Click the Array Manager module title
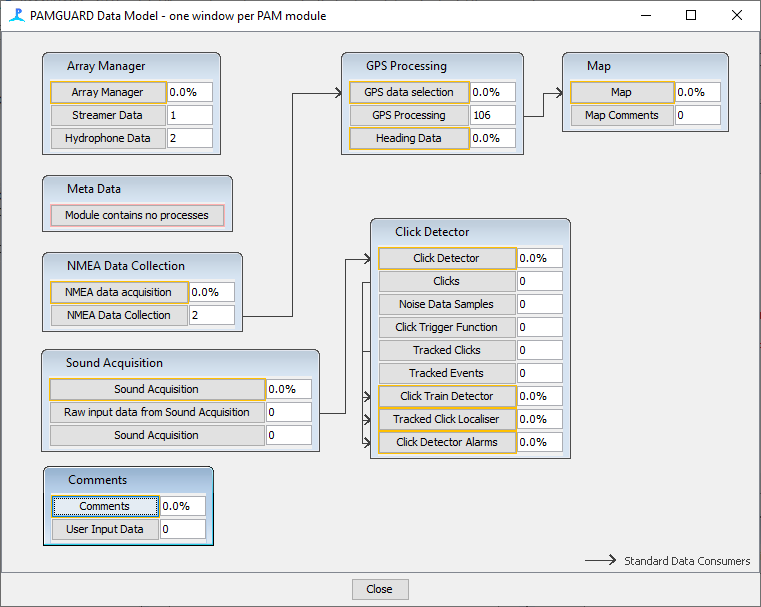Image resolution: width=761 pixels, height=607 pixels. pyautogui.click(x=106, y=66)
